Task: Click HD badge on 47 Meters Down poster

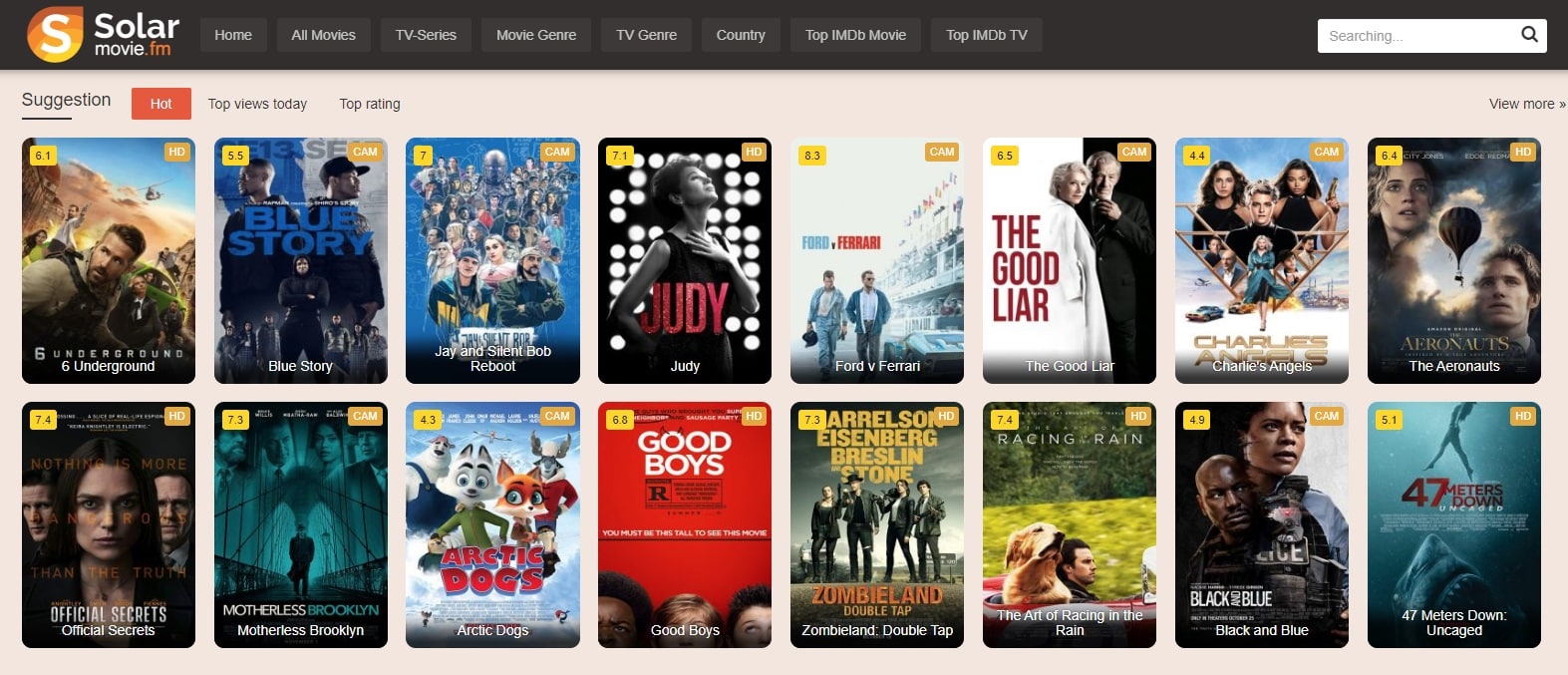Action: coord(1523,416)
